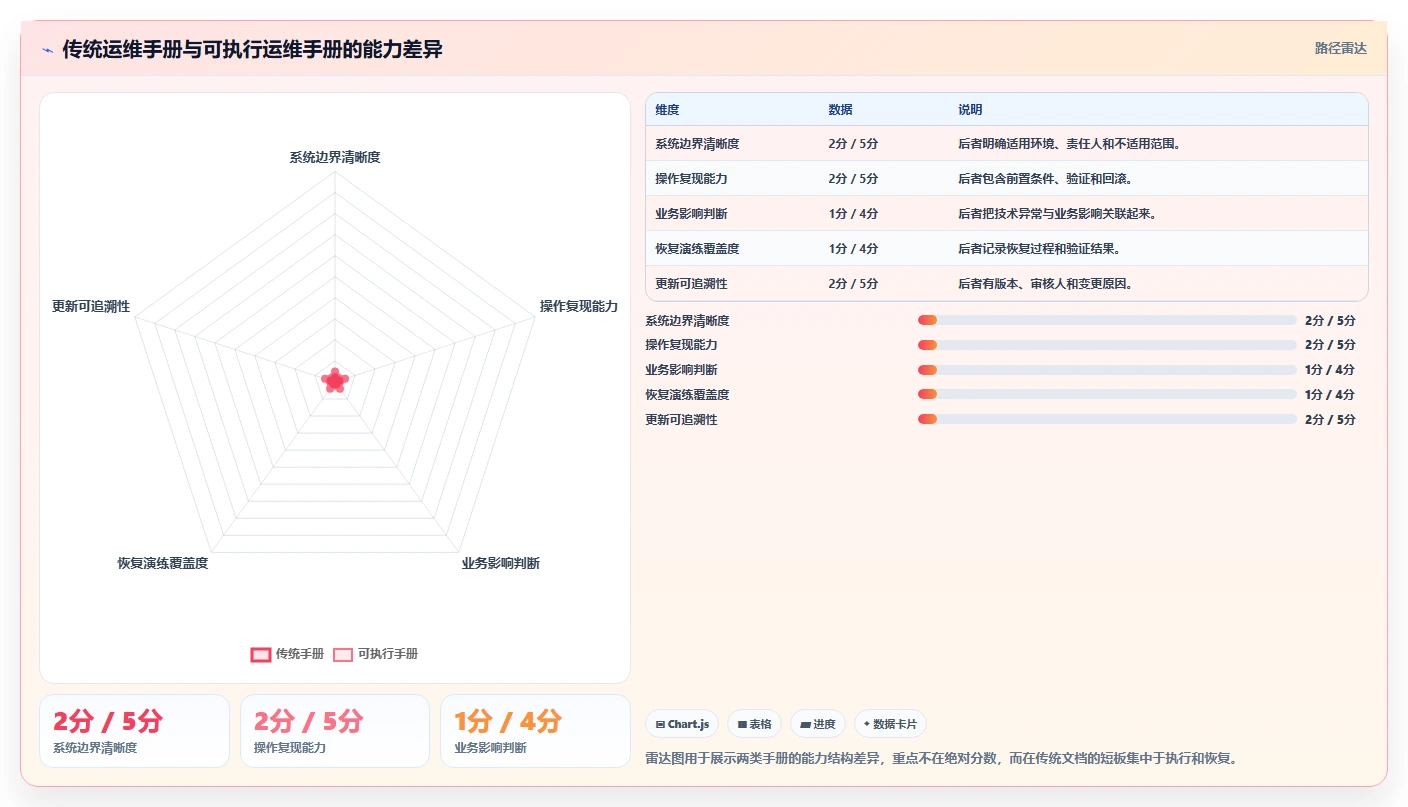This screenshot has height=807, width=1408.
Task: Click the 更新可追溯性 progress bar
Action: [1107, 419]
